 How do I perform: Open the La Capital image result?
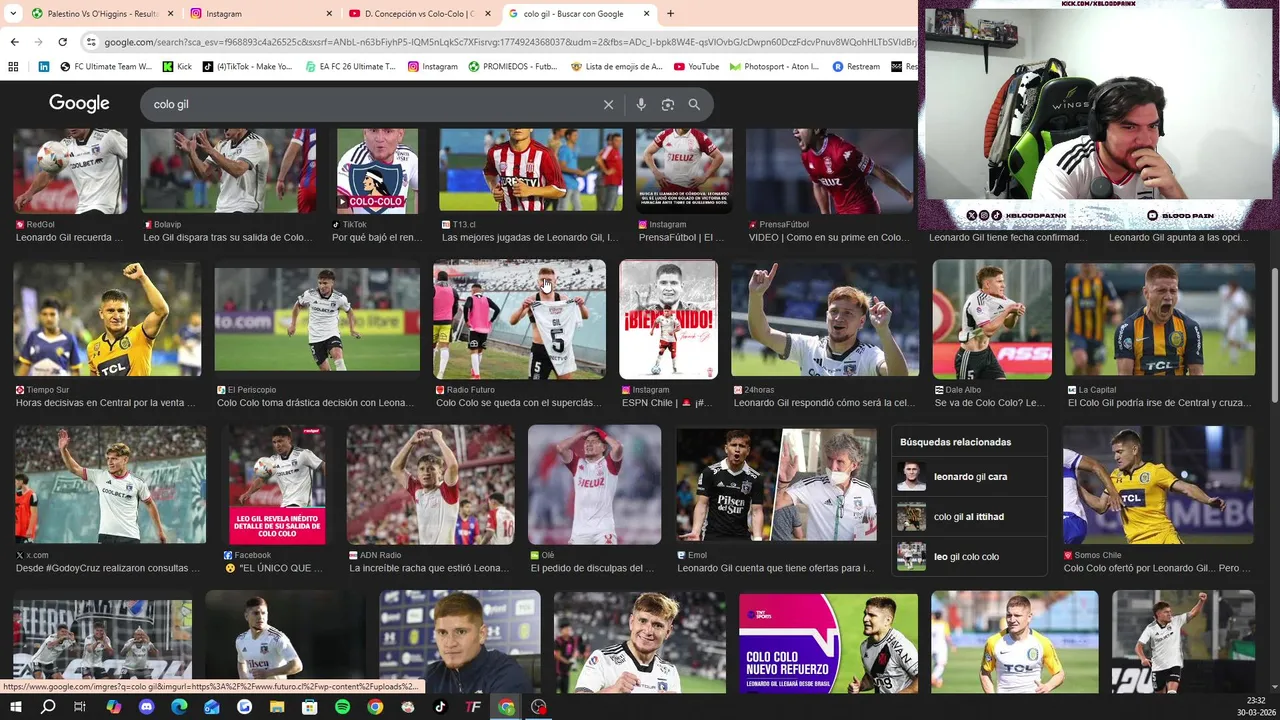tap(1160, 319)
